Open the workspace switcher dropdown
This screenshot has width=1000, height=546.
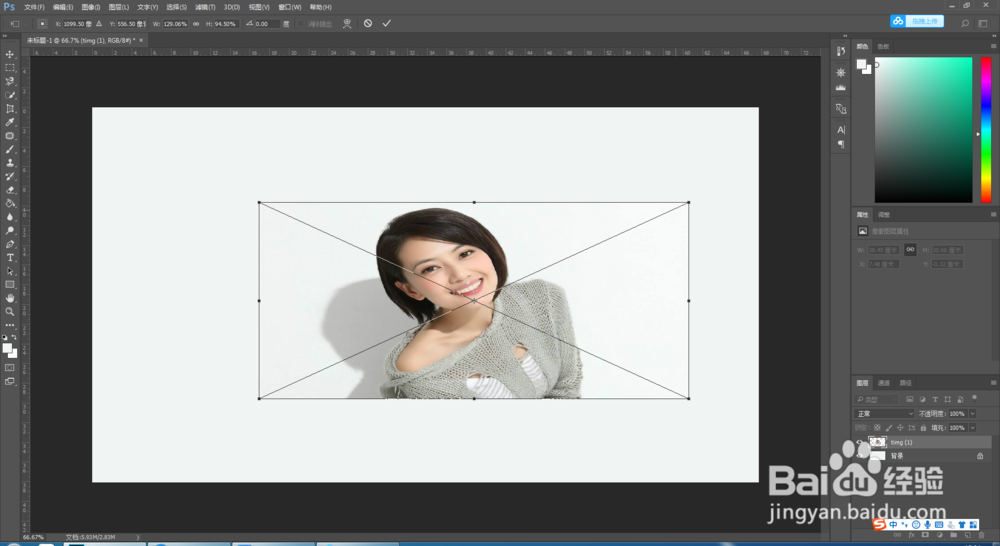(983, 24)
